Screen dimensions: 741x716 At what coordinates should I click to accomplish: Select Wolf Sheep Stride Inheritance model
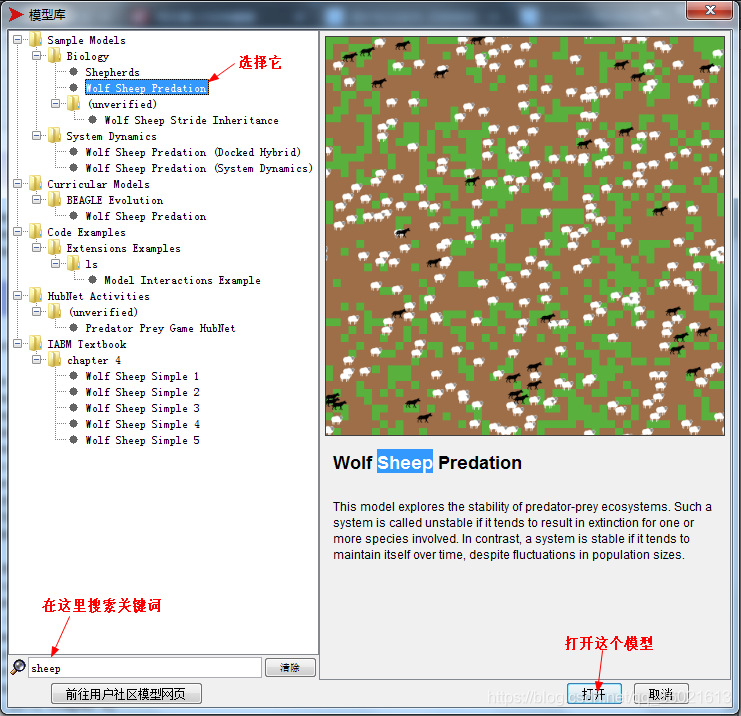191,120
